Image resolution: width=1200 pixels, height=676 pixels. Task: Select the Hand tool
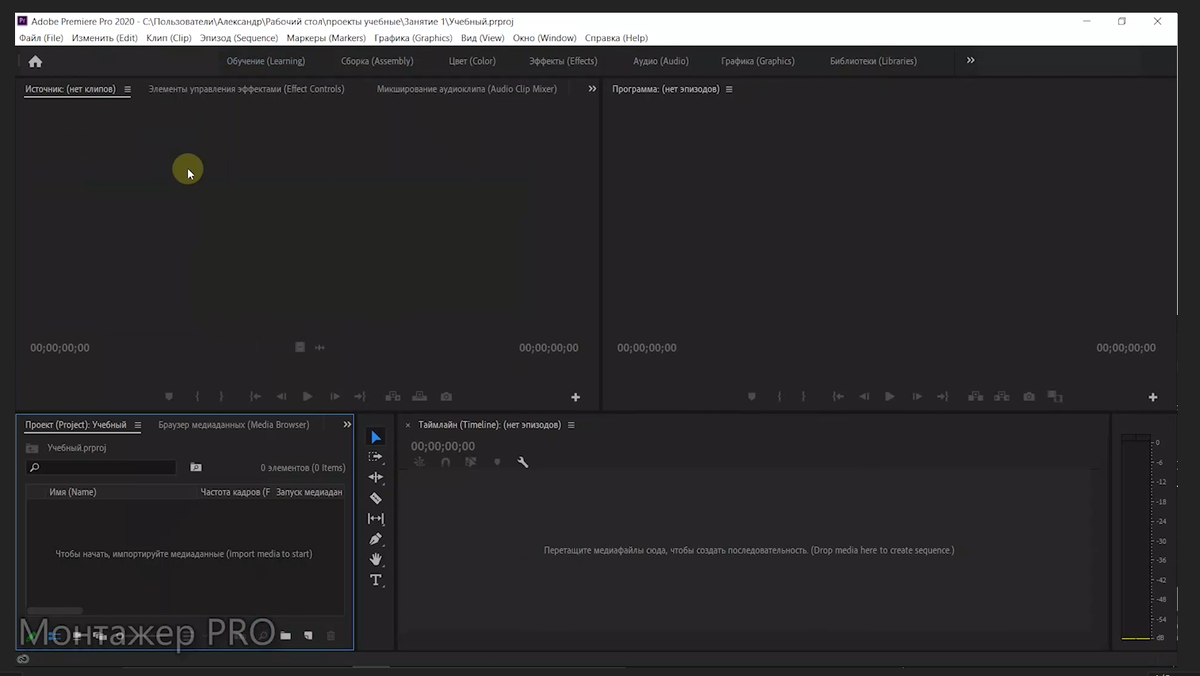[376, 560]
